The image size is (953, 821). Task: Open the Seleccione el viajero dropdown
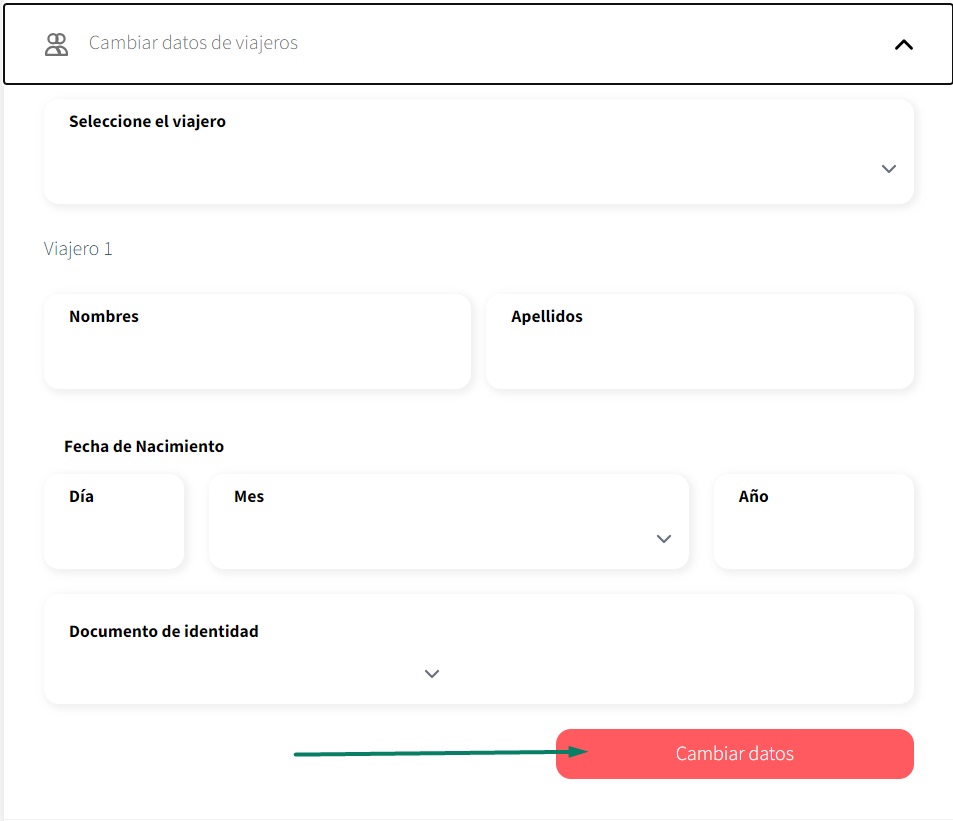(x=478, y=151)
